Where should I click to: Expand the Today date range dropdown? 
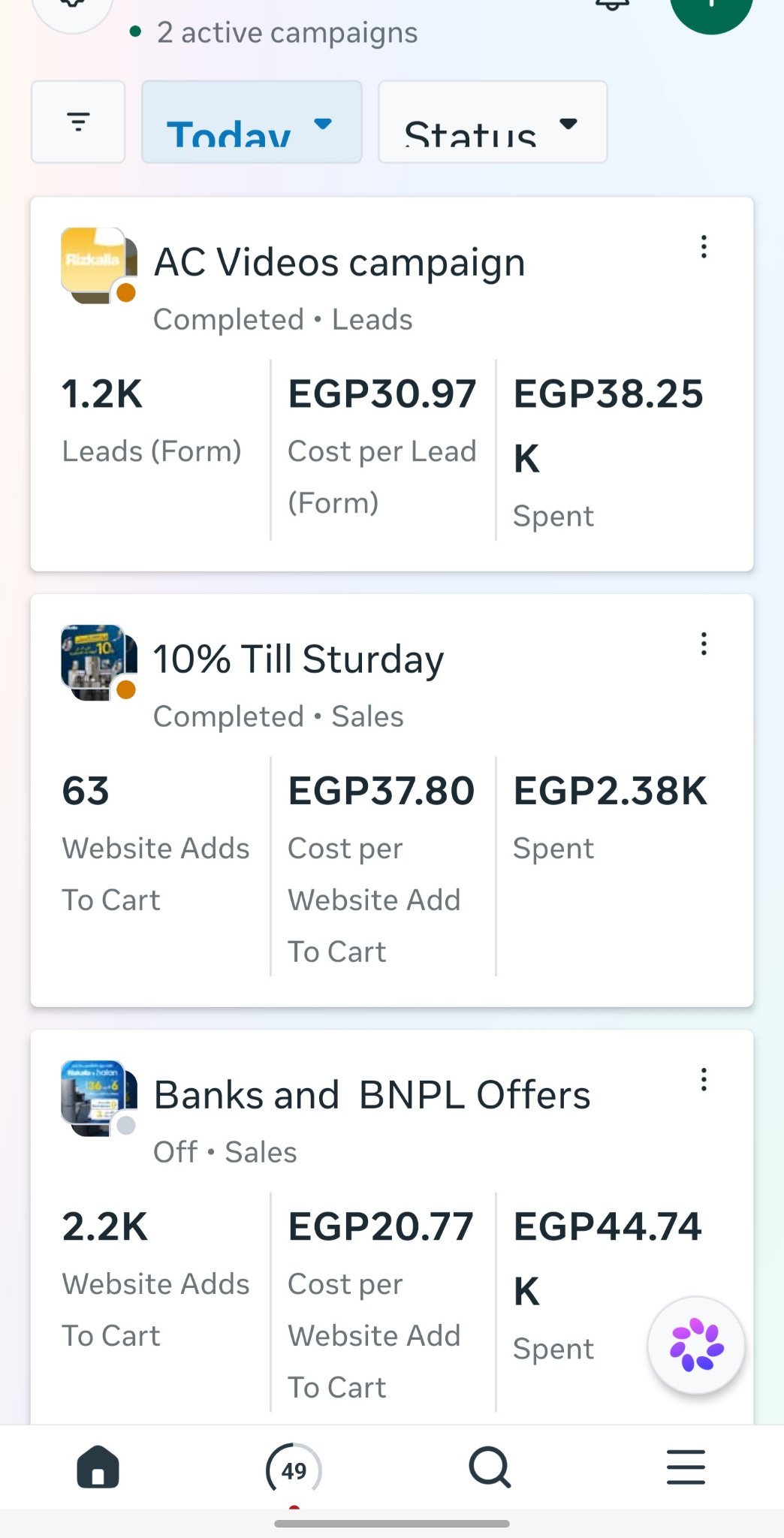(252, 122)
